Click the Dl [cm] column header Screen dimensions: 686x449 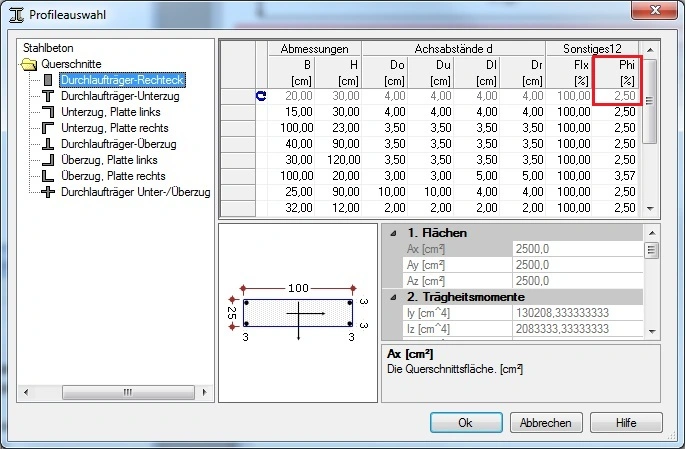click(x=476, y=73)
